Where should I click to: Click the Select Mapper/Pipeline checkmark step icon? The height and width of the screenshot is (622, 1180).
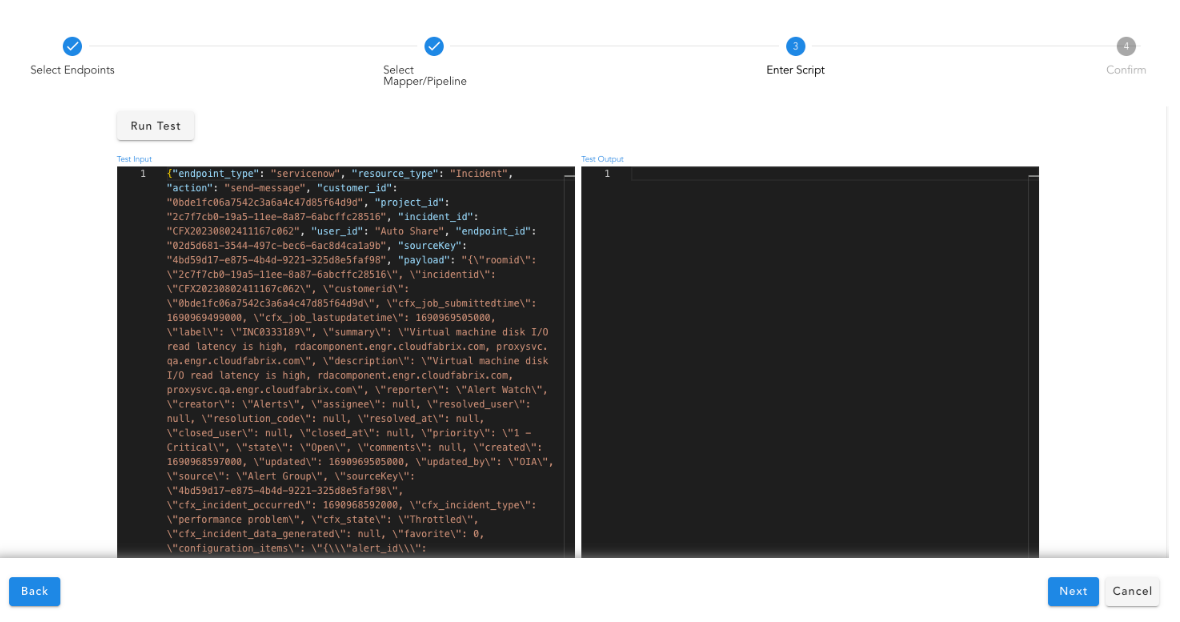click(433, 46)
